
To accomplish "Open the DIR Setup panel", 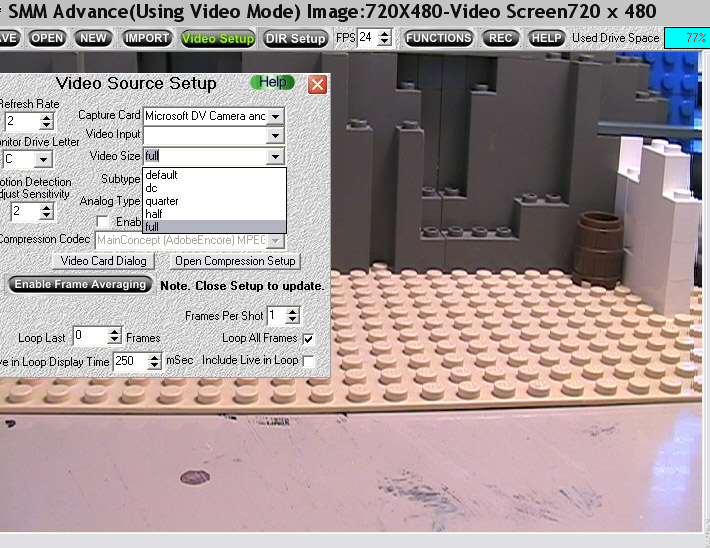I will click(x=295, y=39).
